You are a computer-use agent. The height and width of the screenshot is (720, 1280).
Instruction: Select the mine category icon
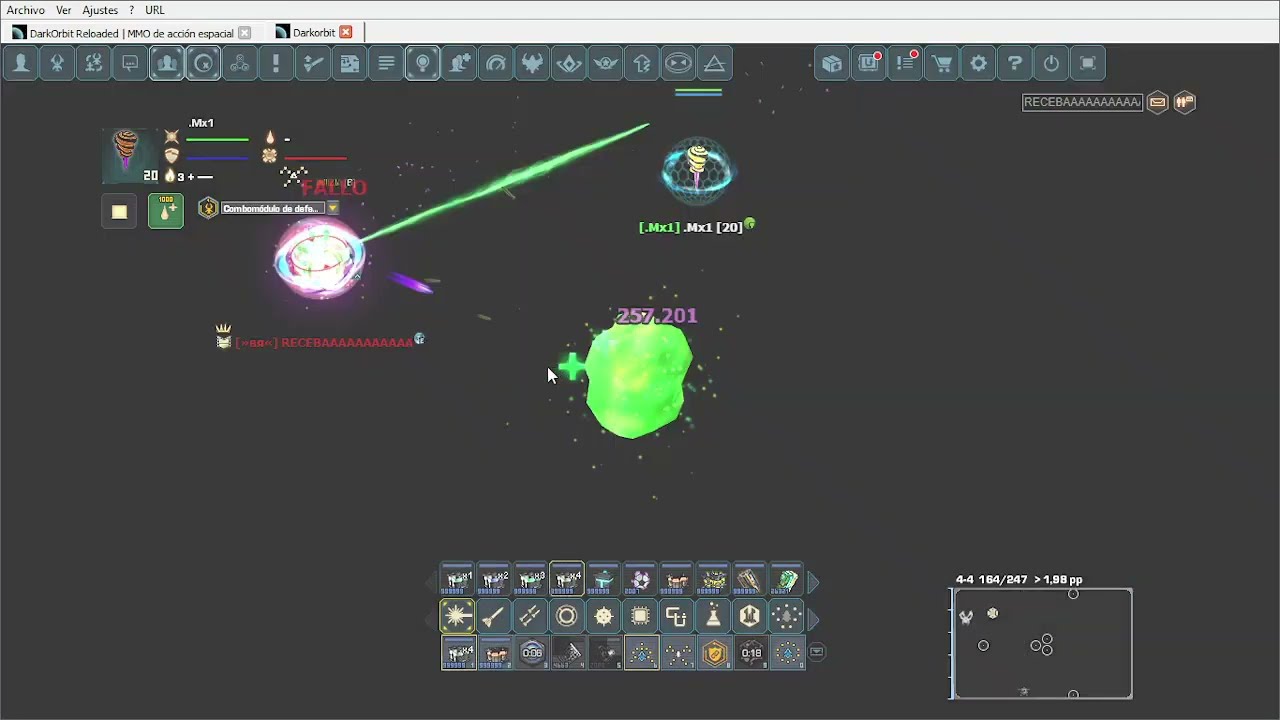click(604, 616)
